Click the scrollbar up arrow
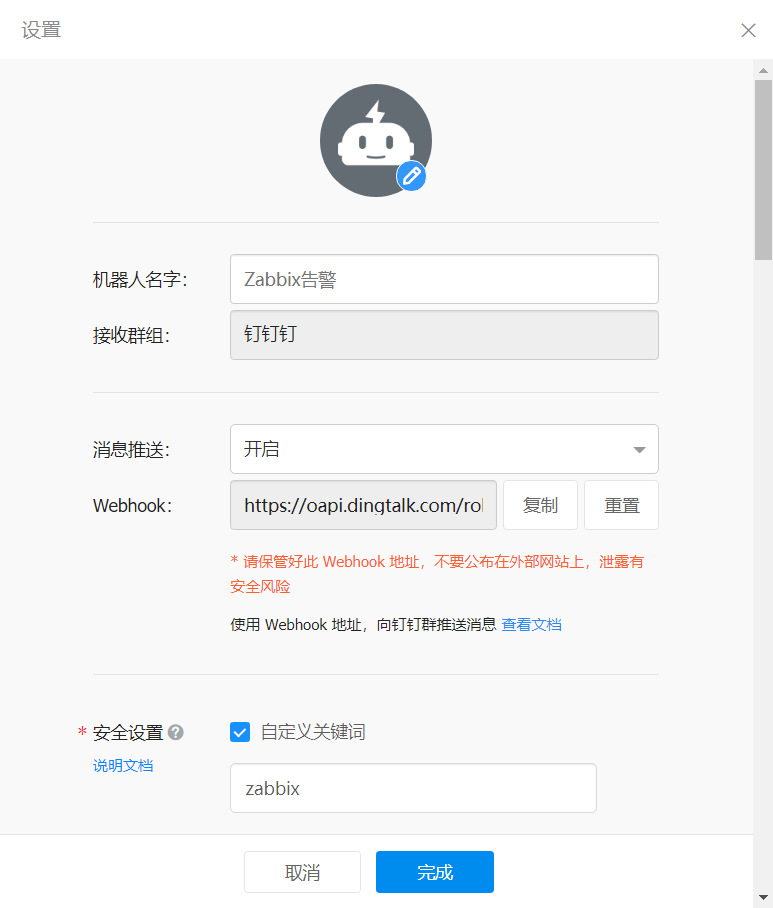Image resolution: width=773 pixels, height=908 pixels. pos(763,70)
